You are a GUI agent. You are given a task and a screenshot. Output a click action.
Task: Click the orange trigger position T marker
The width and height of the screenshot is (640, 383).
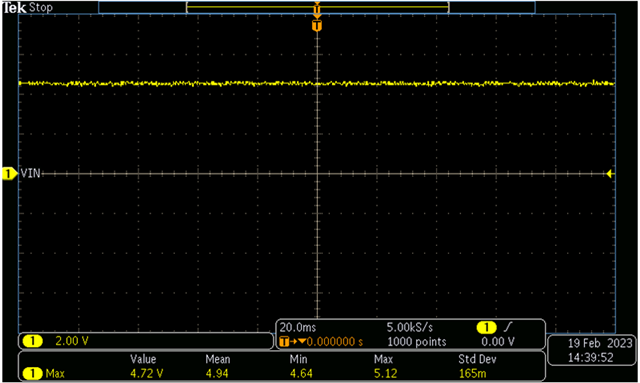point(317,26)
